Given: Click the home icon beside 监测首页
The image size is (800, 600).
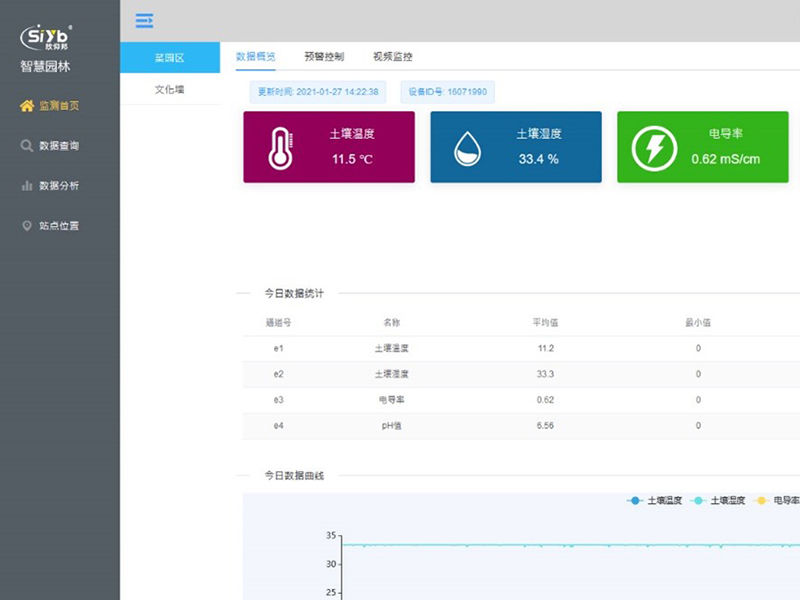Looking at the screenshot, I should [x=27, y=106].
